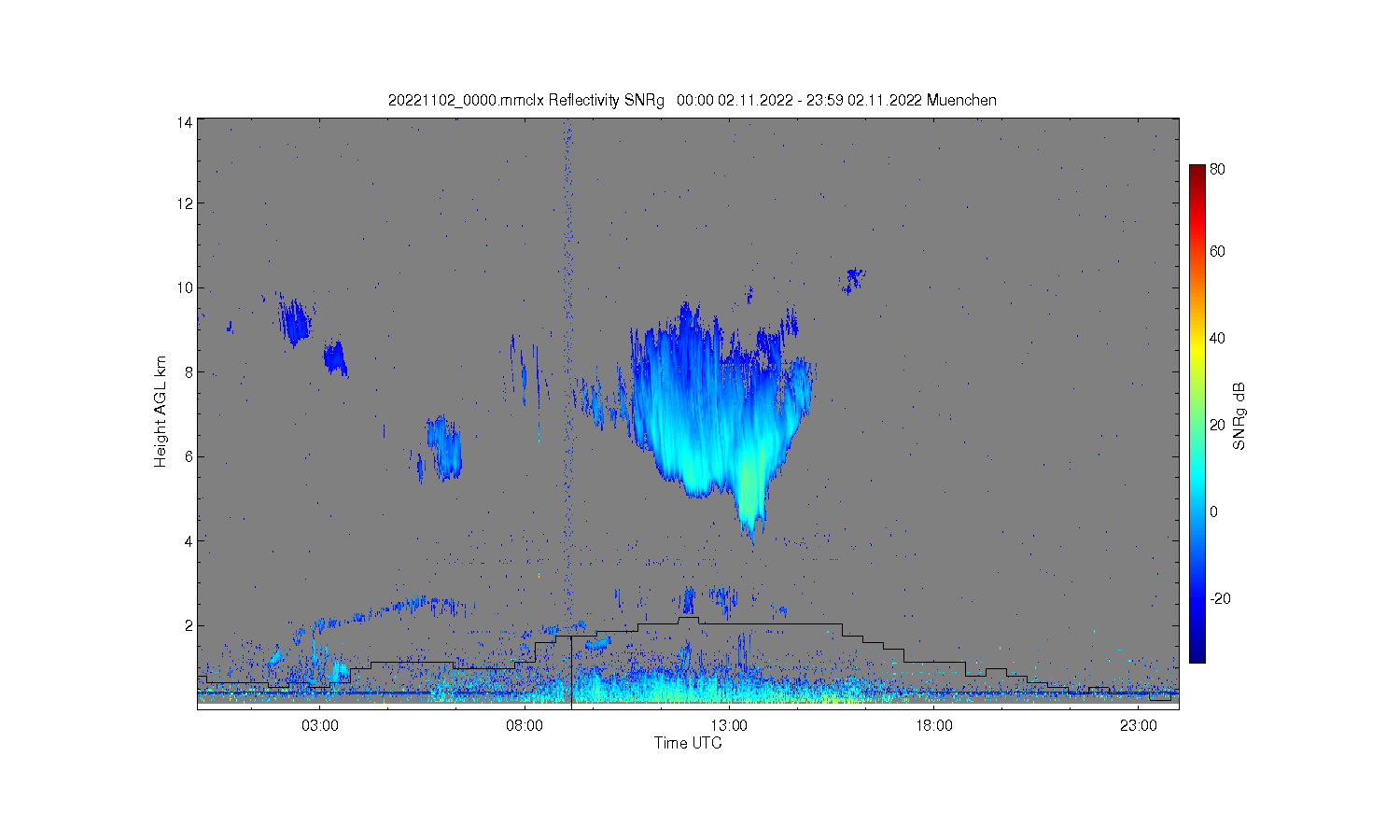This screenshot has height=840, width=1400.
Task: Click the colorbar value 0
Action: coord(1213,511)
